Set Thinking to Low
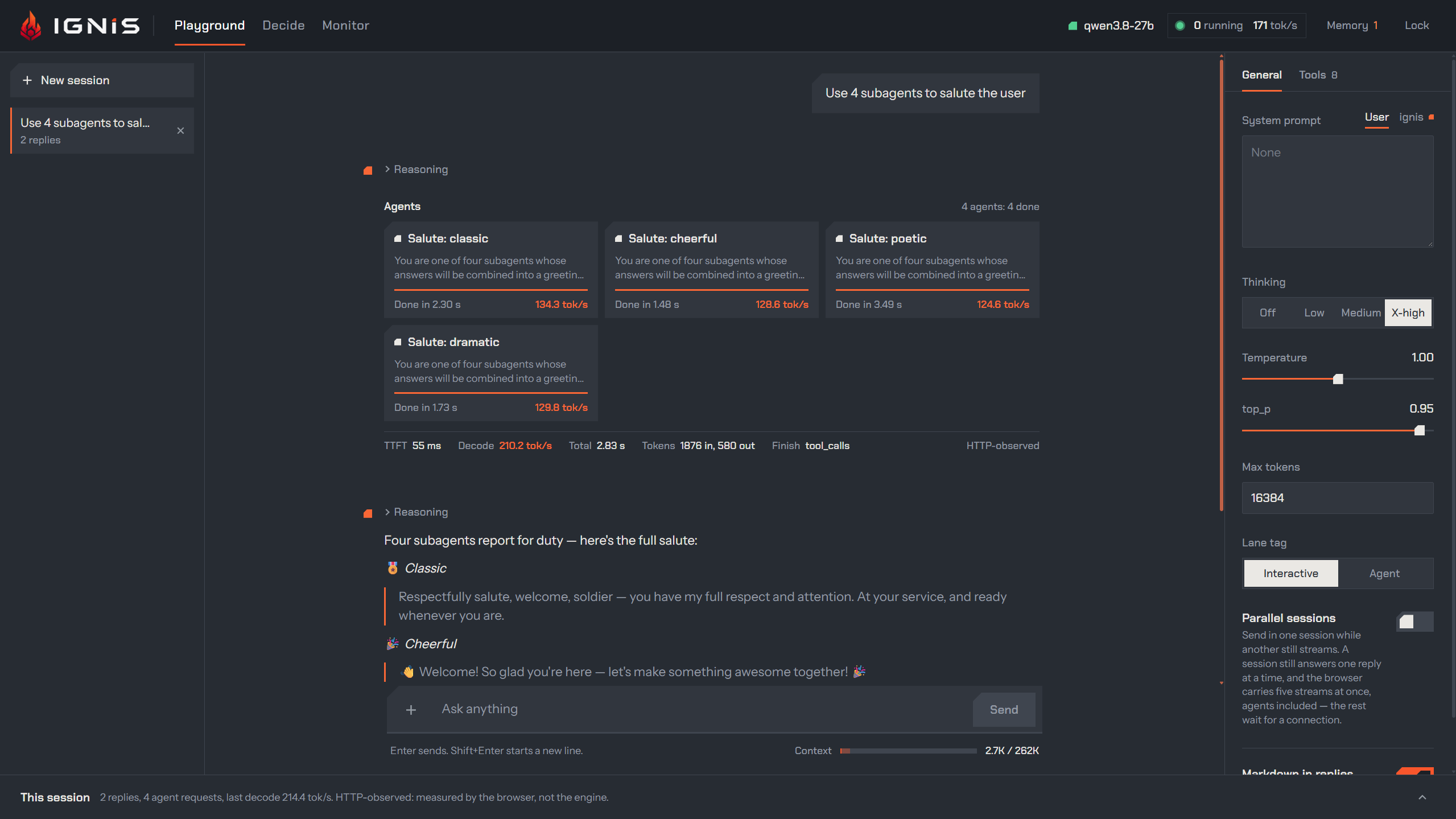This screenshot has width=1456, height=819. [1314, 312]
